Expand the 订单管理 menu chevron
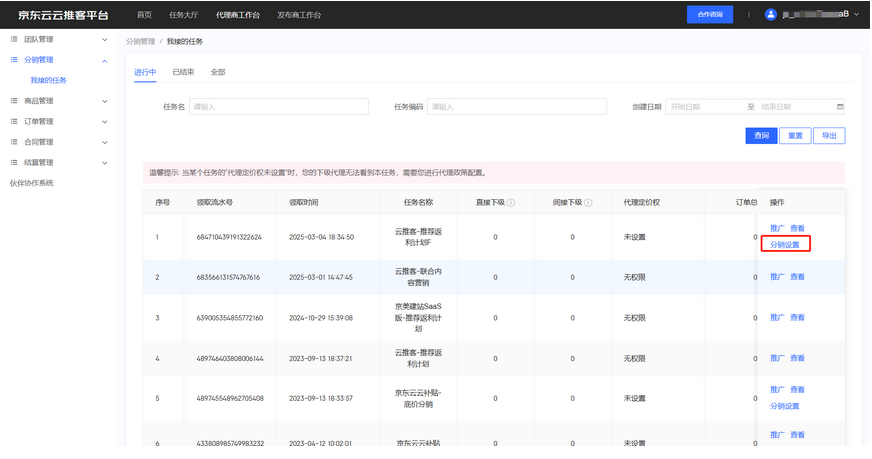The width and height of the screenshot is (872, 459). (105, 122)
